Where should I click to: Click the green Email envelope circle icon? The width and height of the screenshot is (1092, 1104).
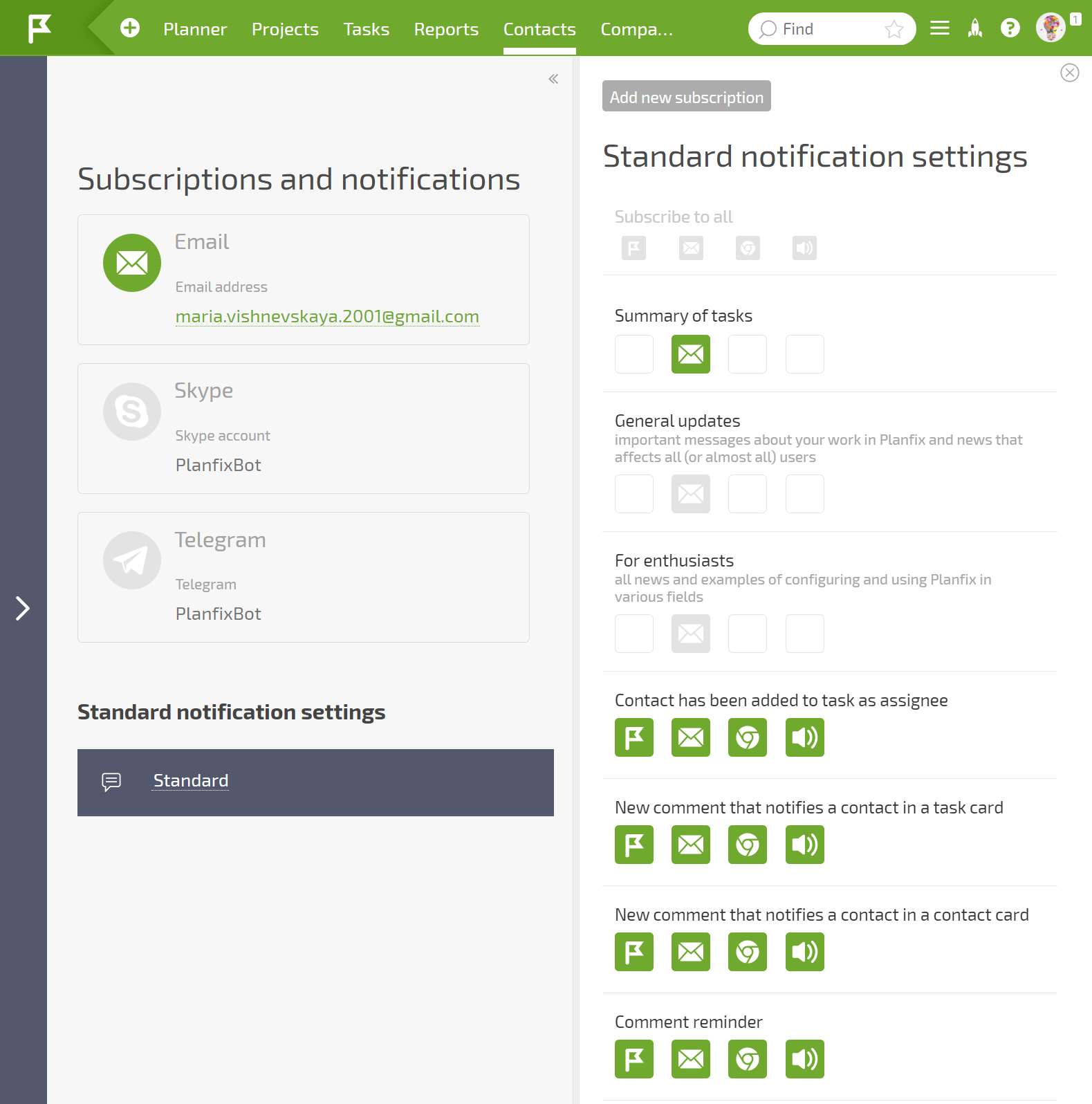[132, 263]
